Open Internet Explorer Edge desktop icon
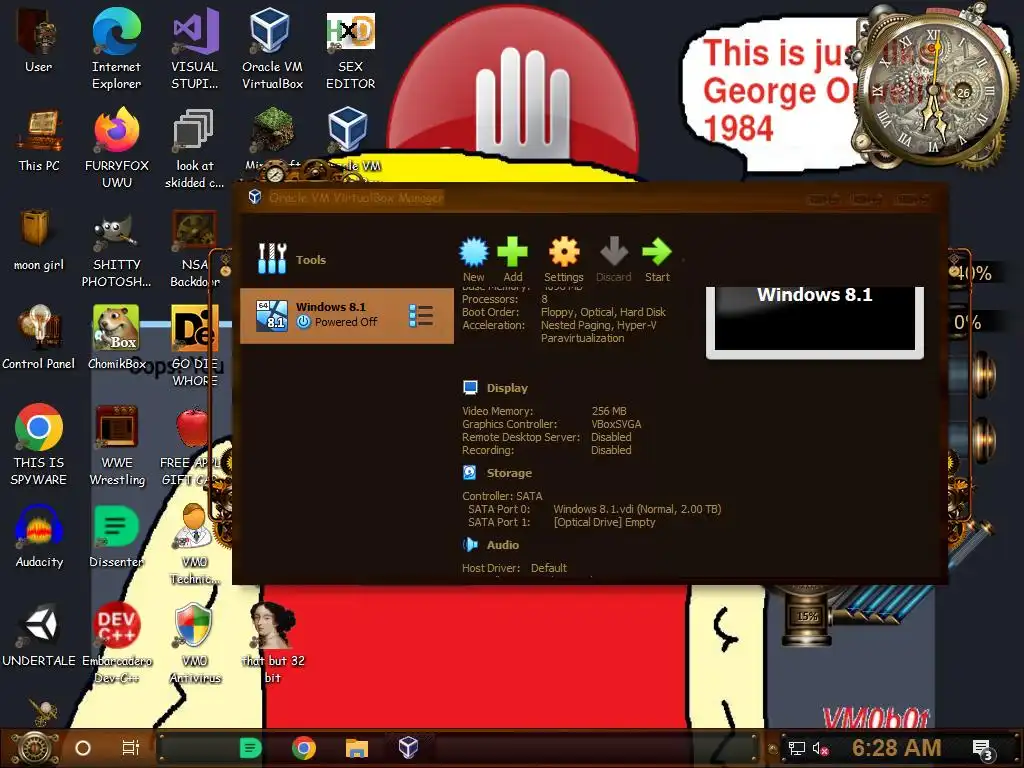The width and height of the screenshot is (1024, 768). [x=116, y=49]
